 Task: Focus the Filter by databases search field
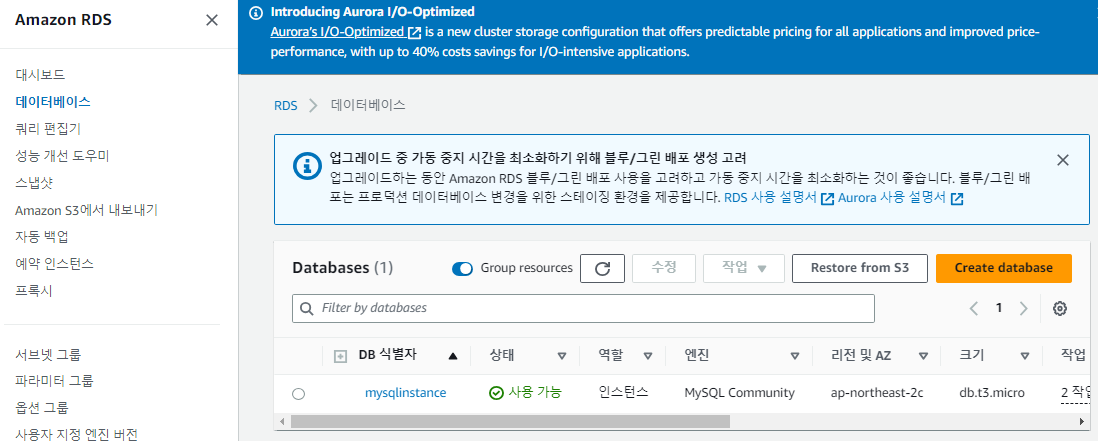[x=583, y=308]
